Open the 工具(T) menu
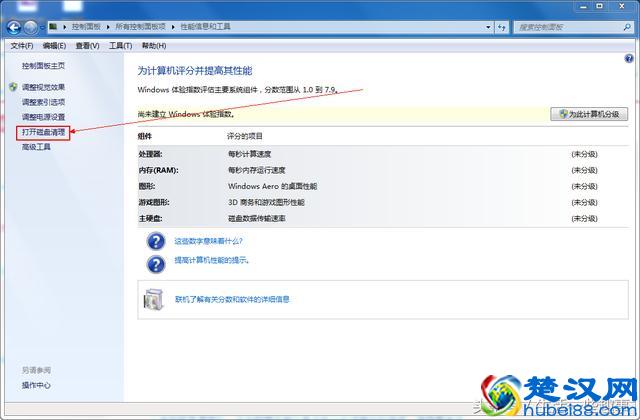This screenshot has width=640, height=420. point(120,46)
